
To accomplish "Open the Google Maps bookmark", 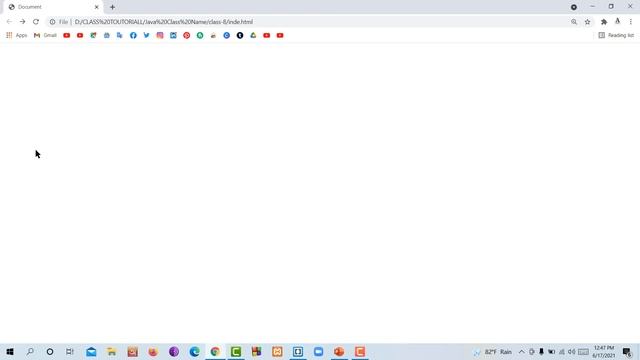I will pyautogui.click(x=93, y=36).
